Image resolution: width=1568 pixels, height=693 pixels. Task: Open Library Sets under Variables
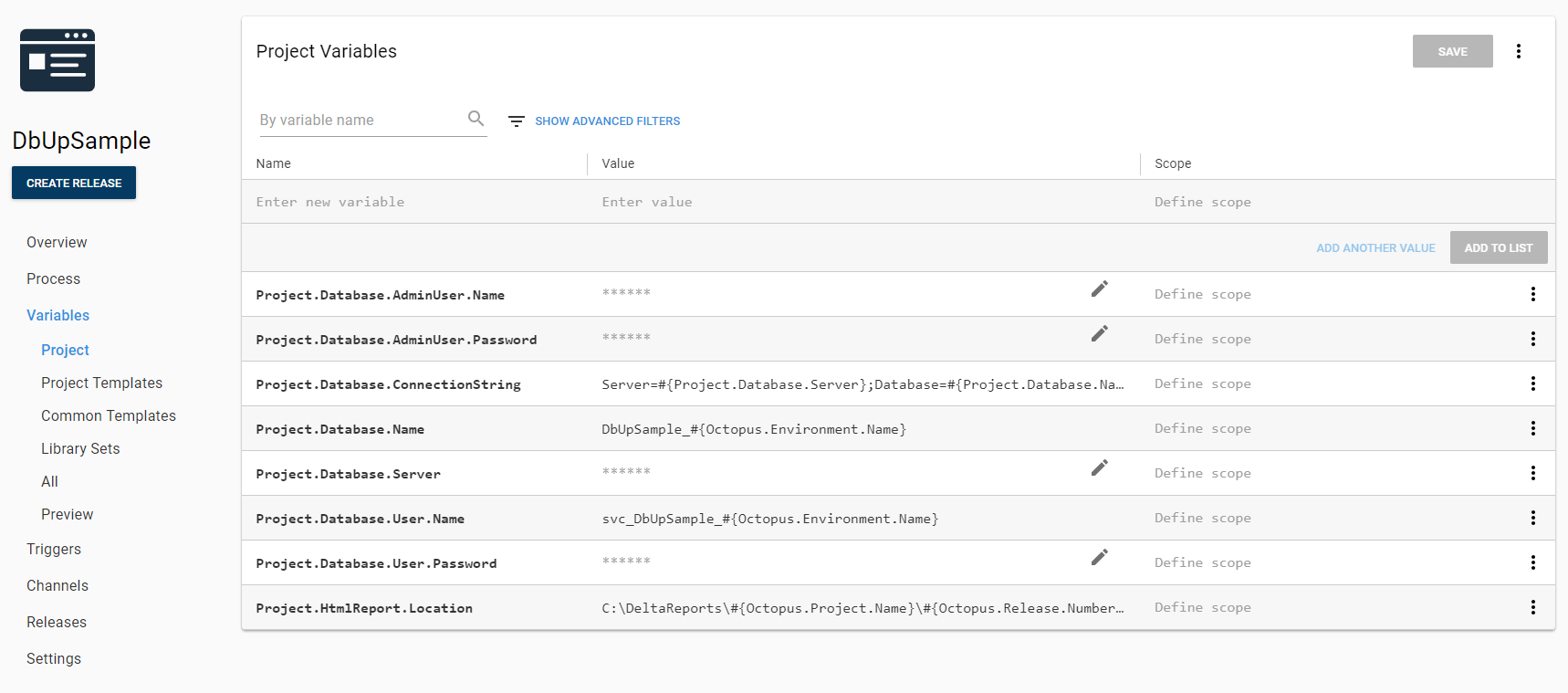click(x=80, y=448)
